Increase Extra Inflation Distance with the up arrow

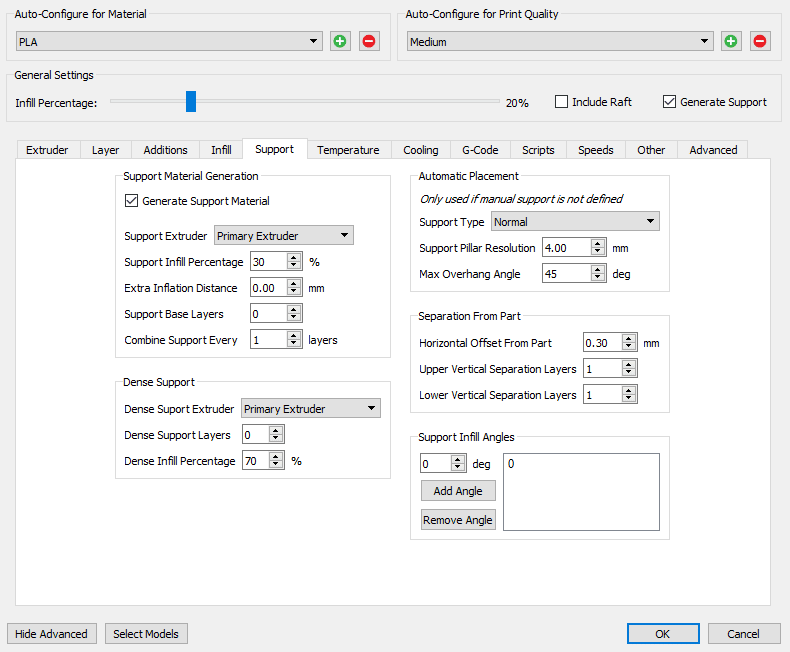pyautogui.click(x=294, y=284)
